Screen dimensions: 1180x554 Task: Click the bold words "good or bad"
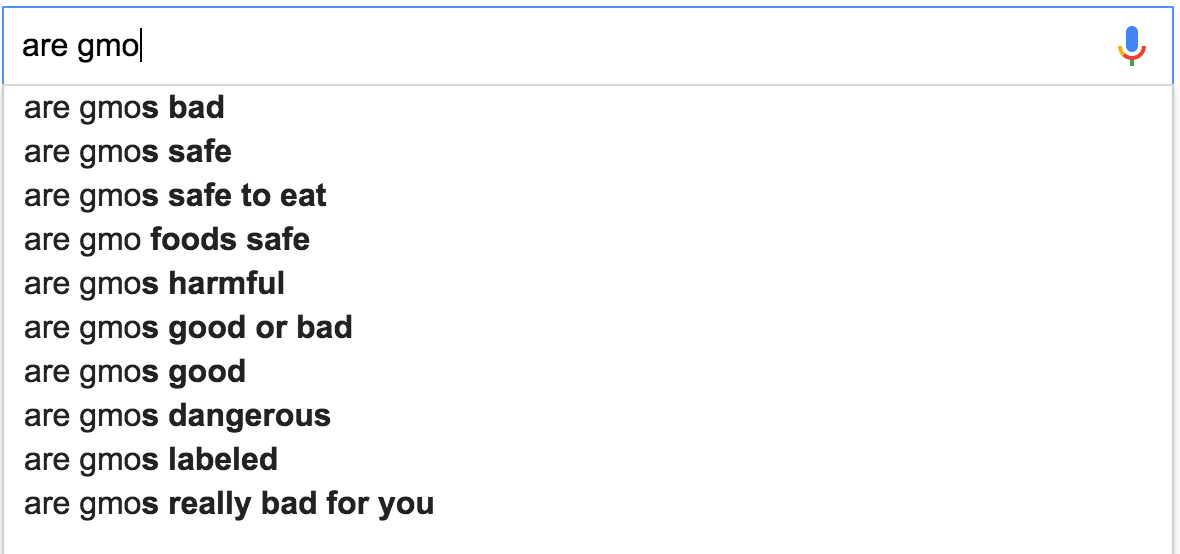click(x=260, y=327)
